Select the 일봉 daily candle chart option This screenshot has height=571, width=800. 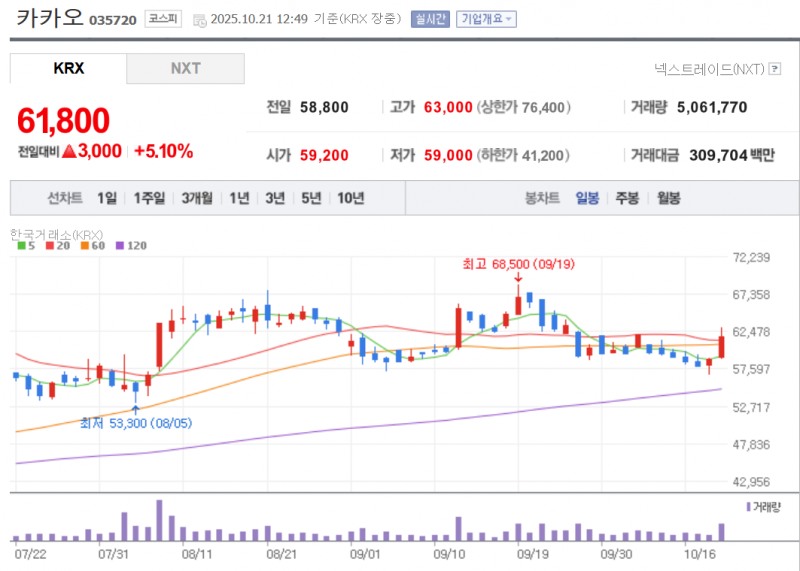click(587, 198)
